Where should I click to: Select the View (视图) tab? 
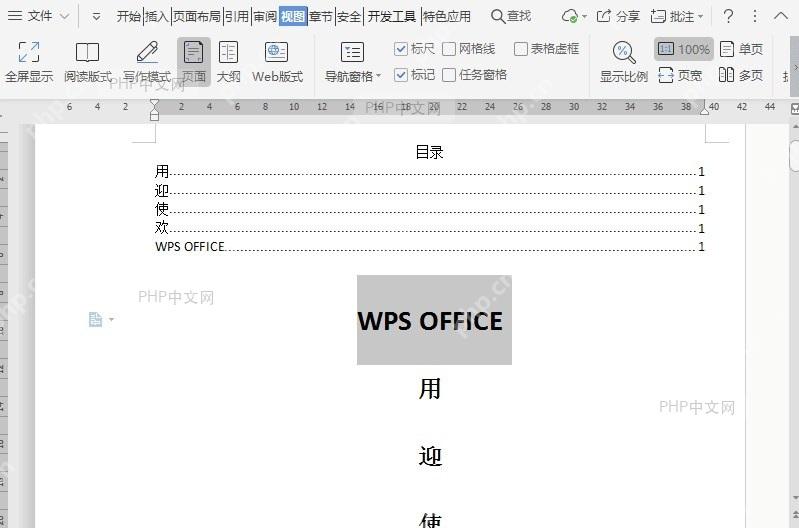point(293,16)
